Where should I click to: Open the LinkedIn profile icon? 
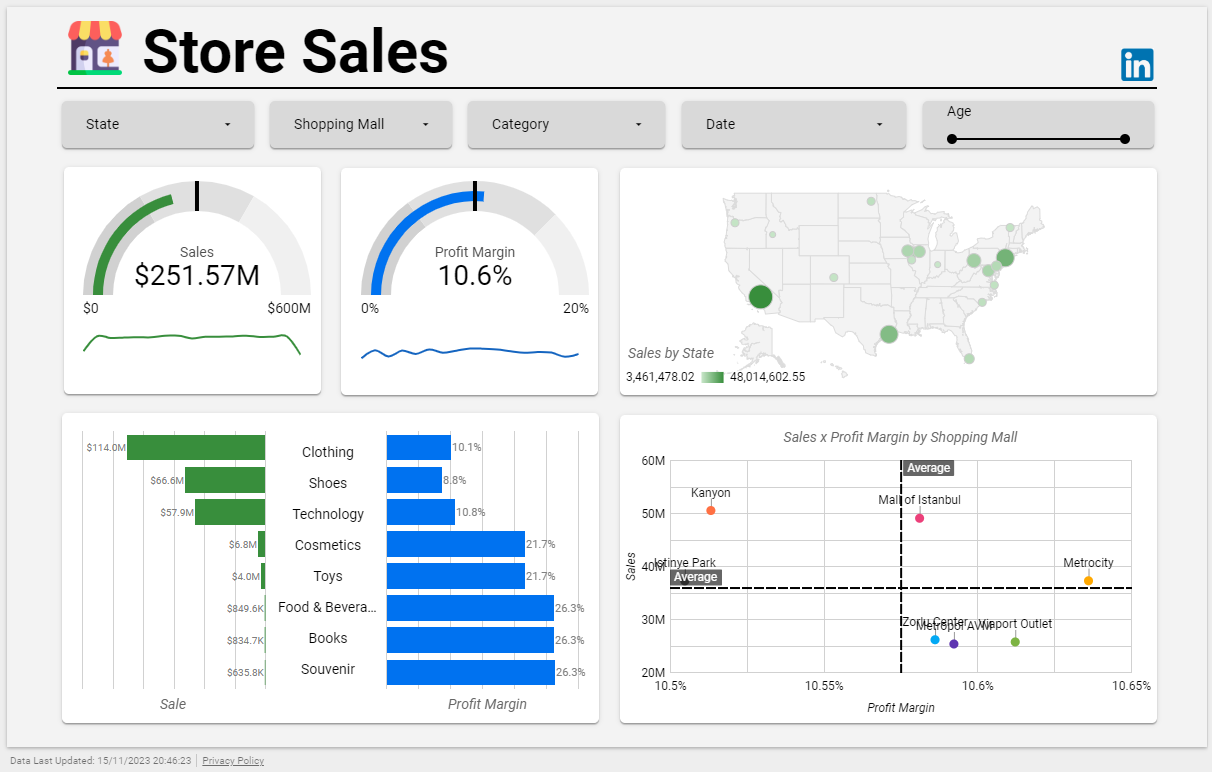pos(1137,64)
